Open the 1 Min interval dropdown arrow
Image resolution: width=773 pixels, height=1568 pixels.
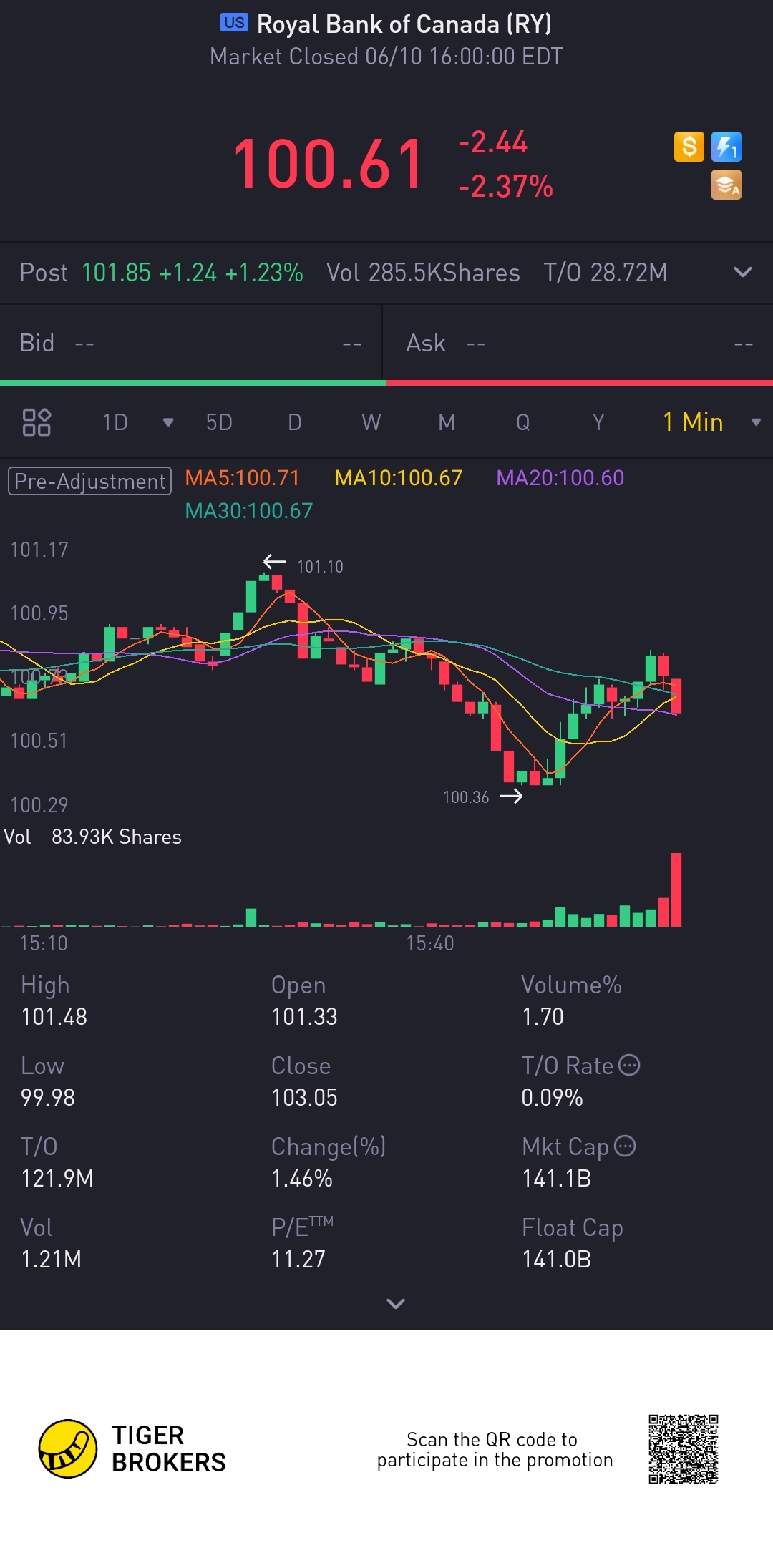tap(756, 422)
